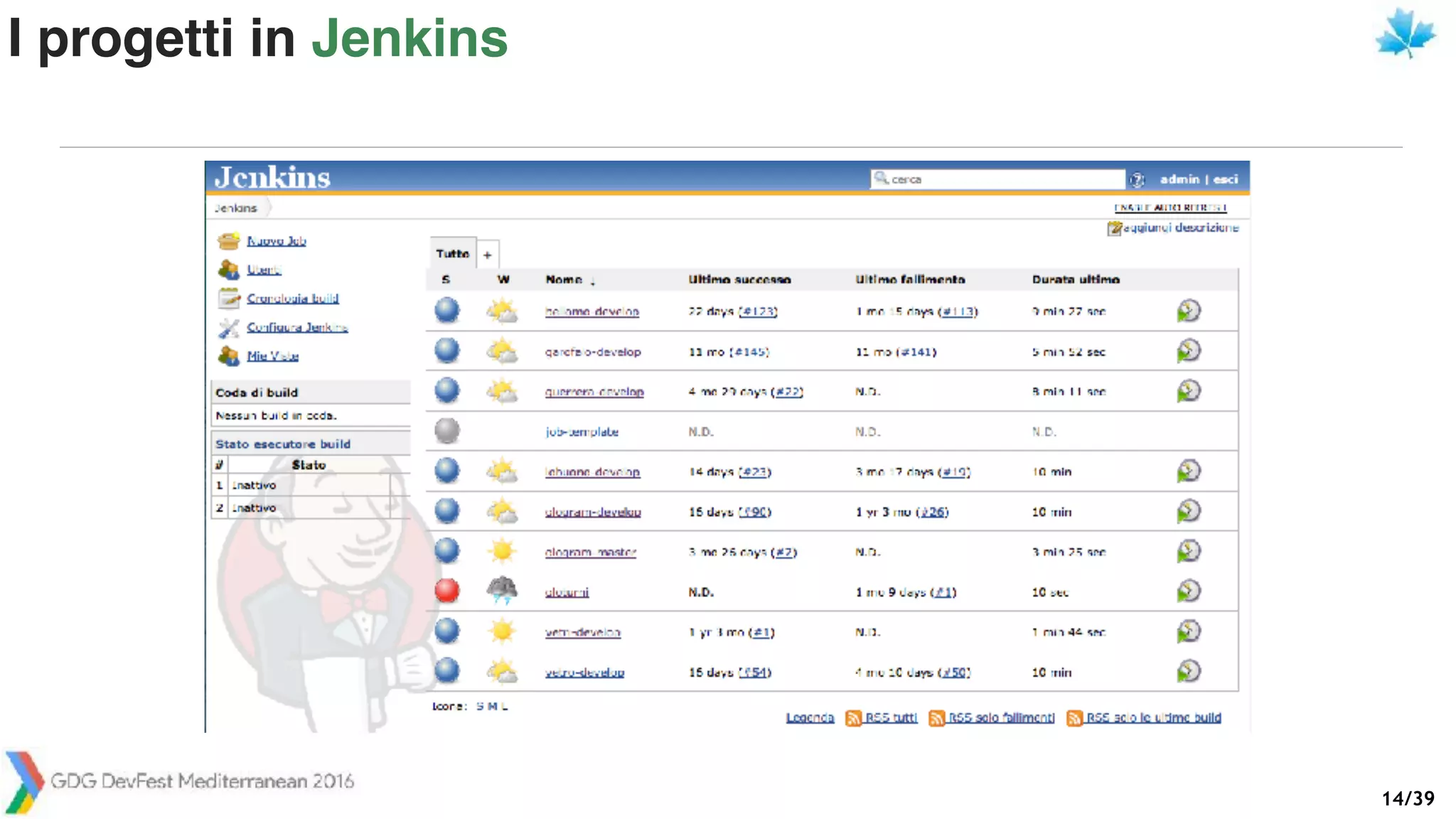Click the Legenda link
Screen dimensions: 1456x819
tap(810, 718)
